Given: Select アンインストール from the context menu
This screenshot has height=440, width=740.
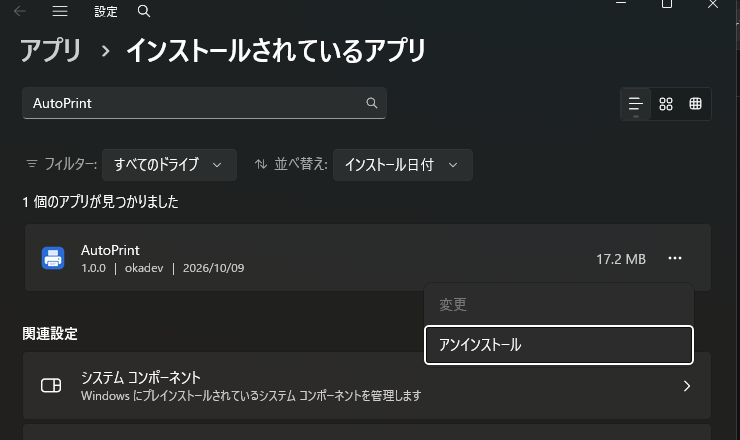Looking at the screenshot, I should (559, 345).
